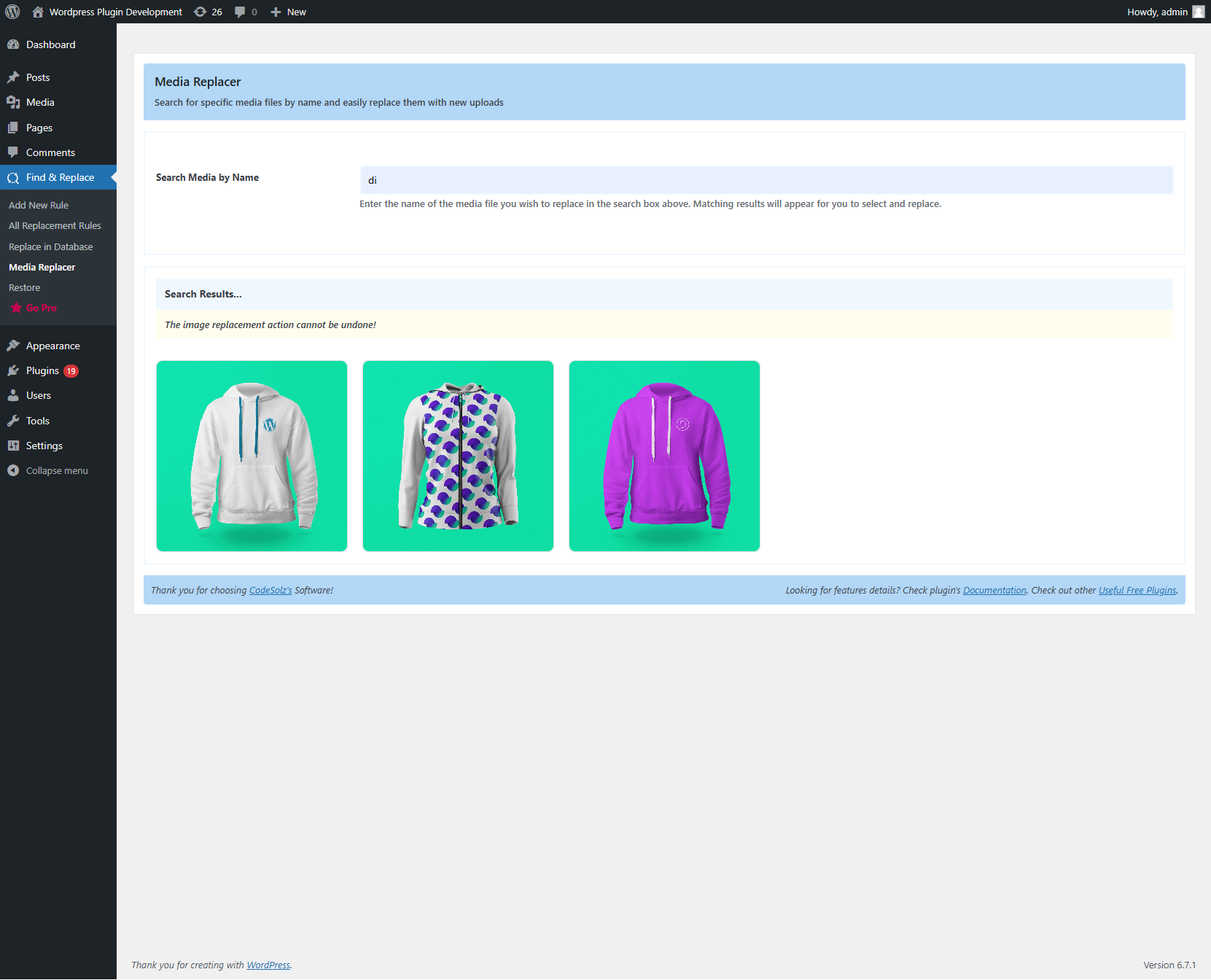1211x980 pixels.
Task: Click the Go Pro link
Action: click(x=42, y=308)
